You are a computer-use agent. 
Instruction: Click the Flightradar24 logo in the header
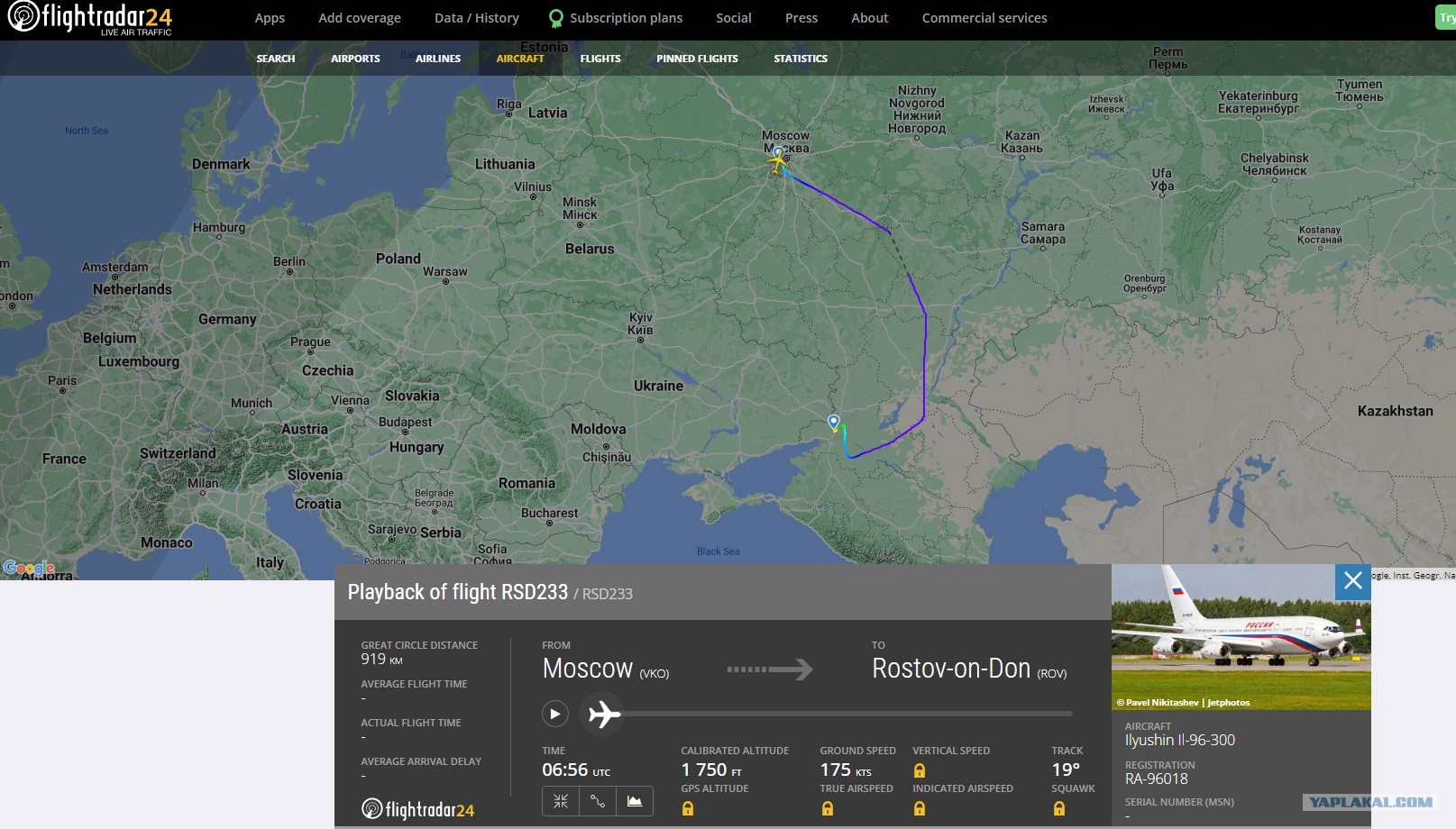pyautogui.click(x=89, y=18)
